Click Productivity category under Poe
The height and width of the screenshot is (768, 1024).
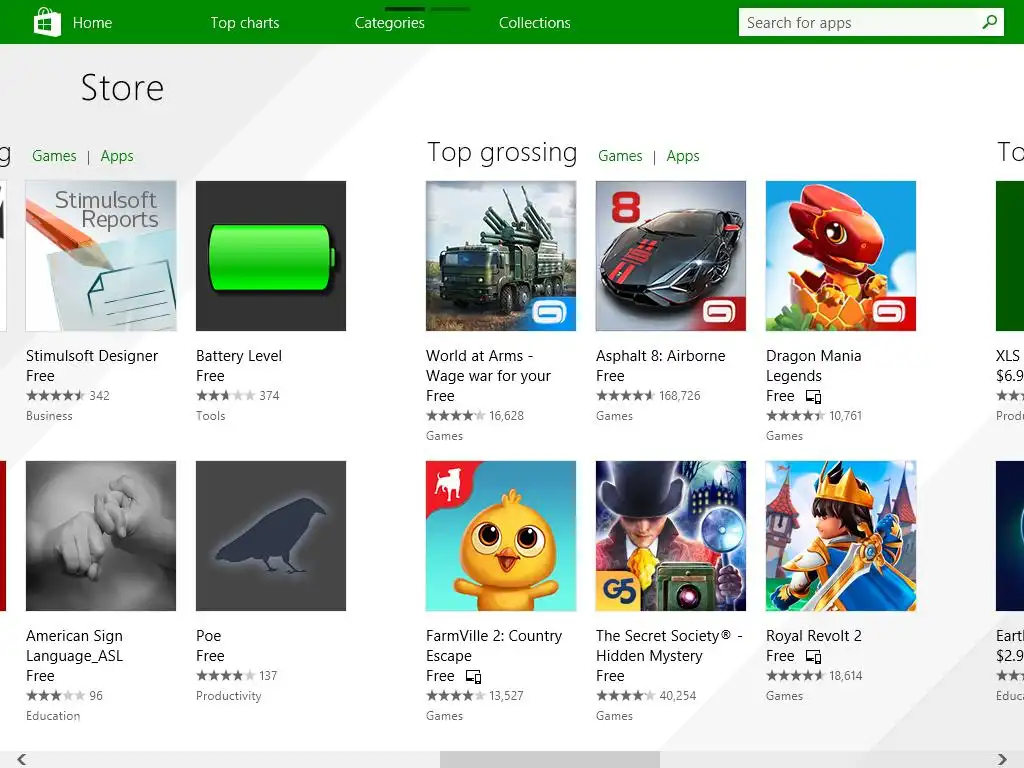click(229, 696)
